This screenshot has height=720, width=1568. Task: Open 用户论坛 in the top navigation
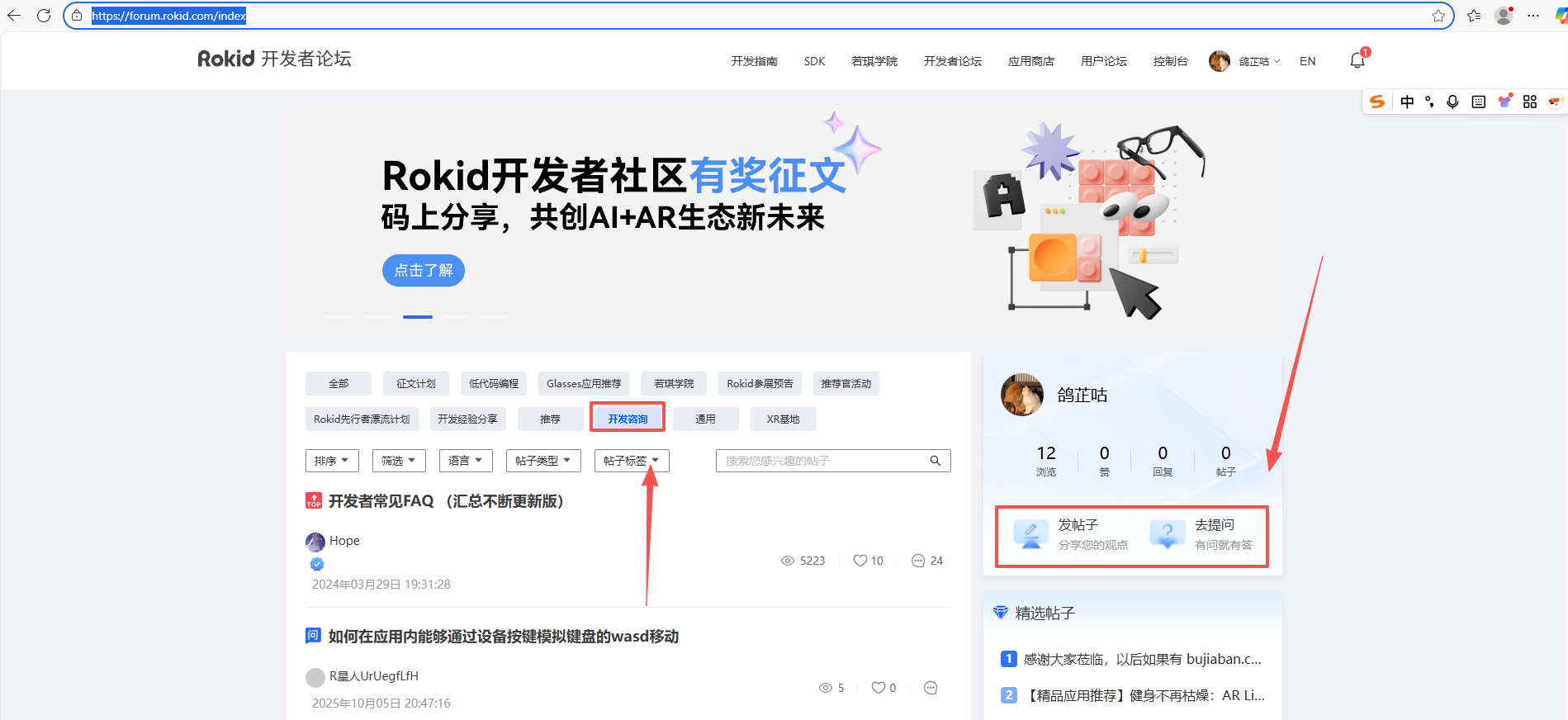(1104, 61)
